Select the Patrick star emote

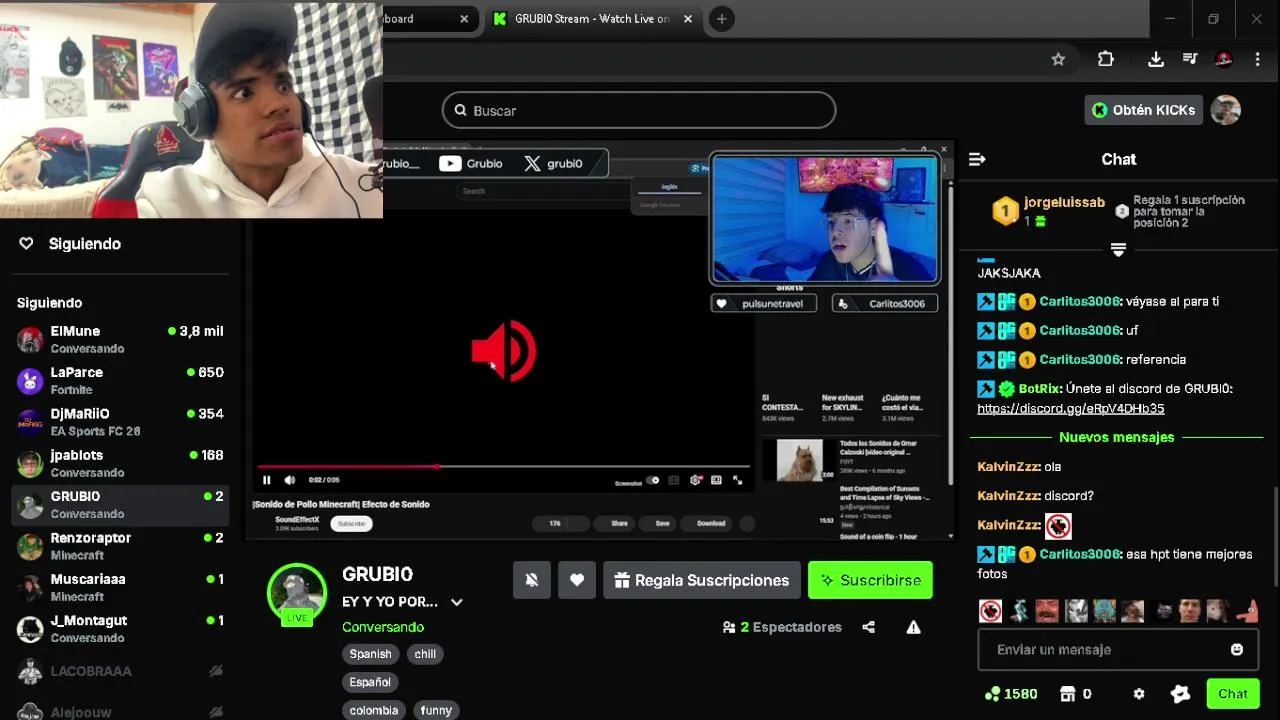(x=1246, y=611)
